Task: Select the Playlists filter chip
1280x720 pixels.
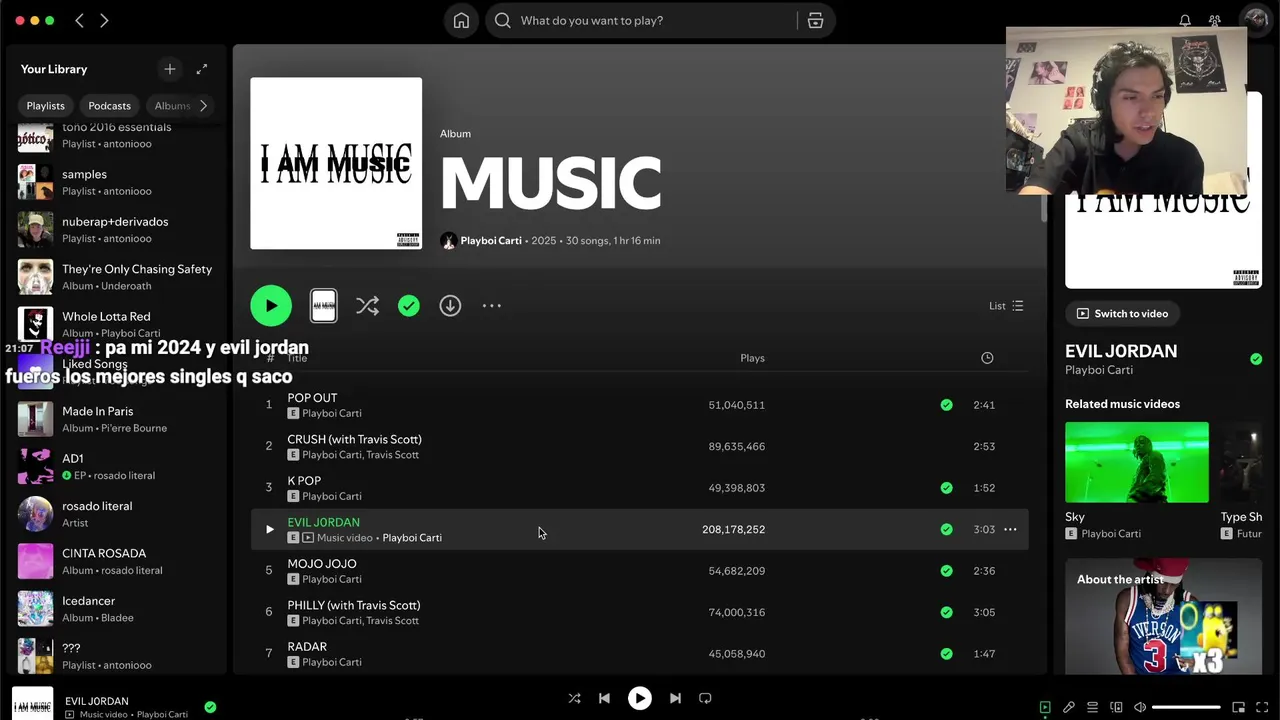Action: [45, 106]
